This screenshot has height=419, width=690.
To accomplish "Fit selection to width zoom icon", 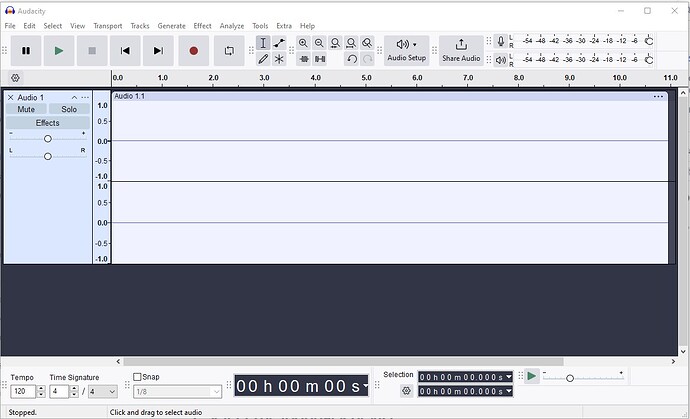I will pos(335,43).
